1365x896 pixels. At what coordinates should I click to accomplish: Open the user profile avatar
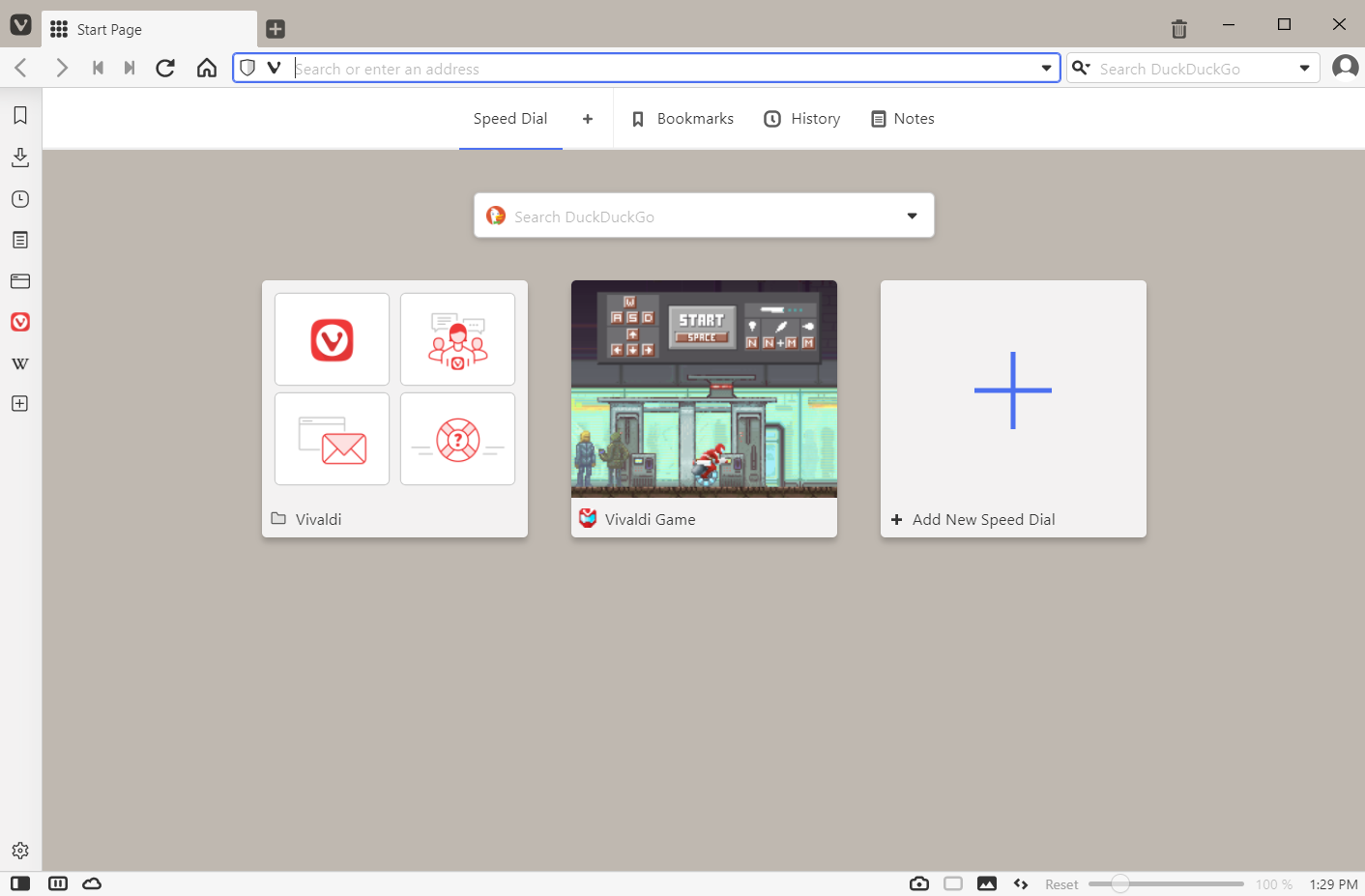(1345, 67)
